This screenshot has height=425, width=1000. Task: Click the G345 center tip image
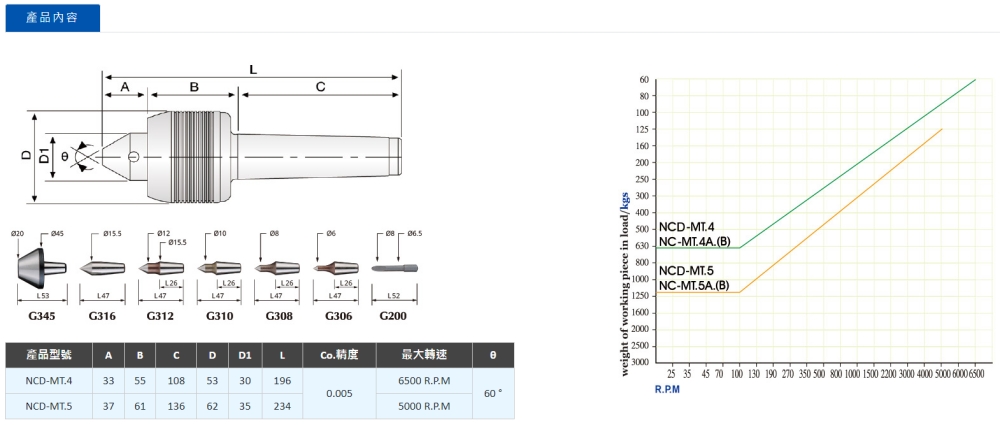41,267
